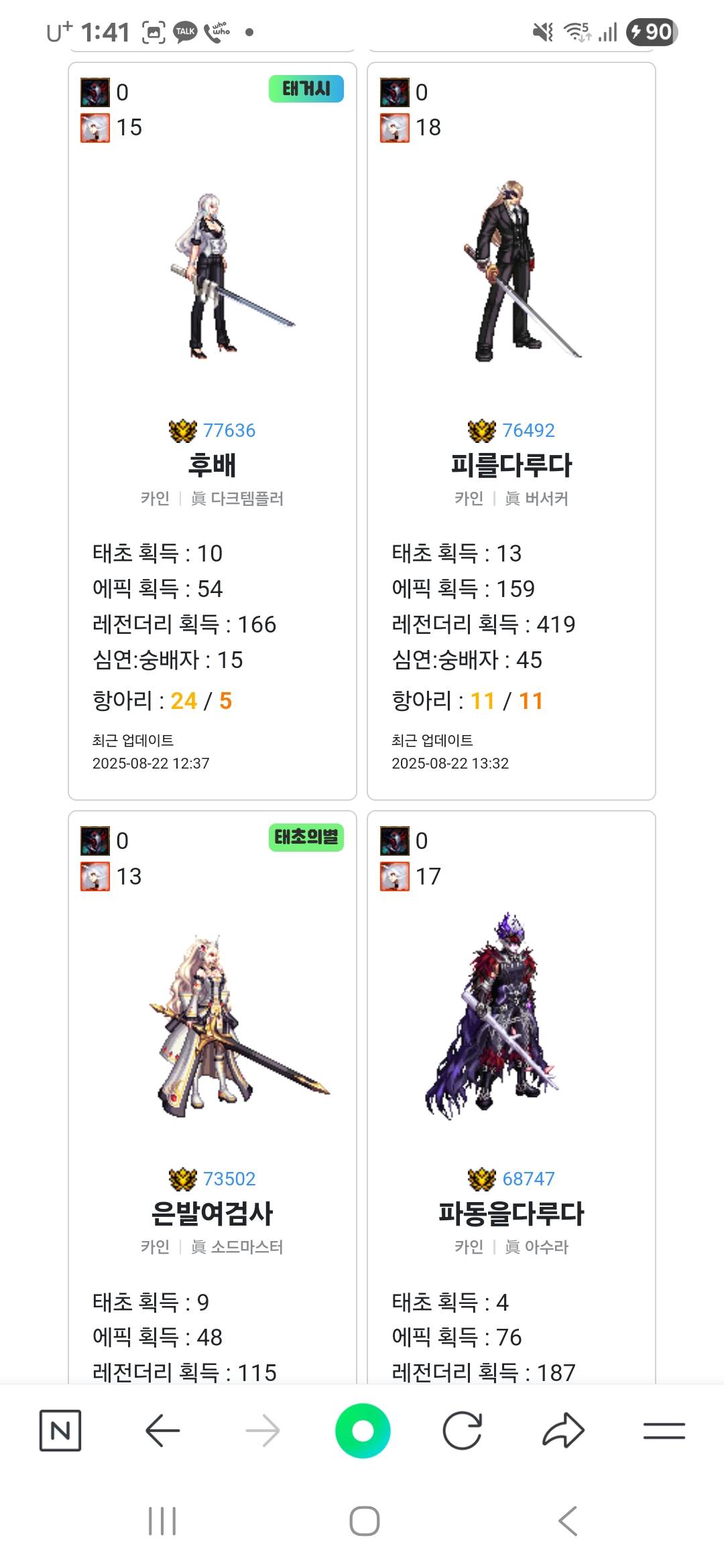Open character 피를다루다 name link
The image size is (724, 1568).
[x=511, y=465]
